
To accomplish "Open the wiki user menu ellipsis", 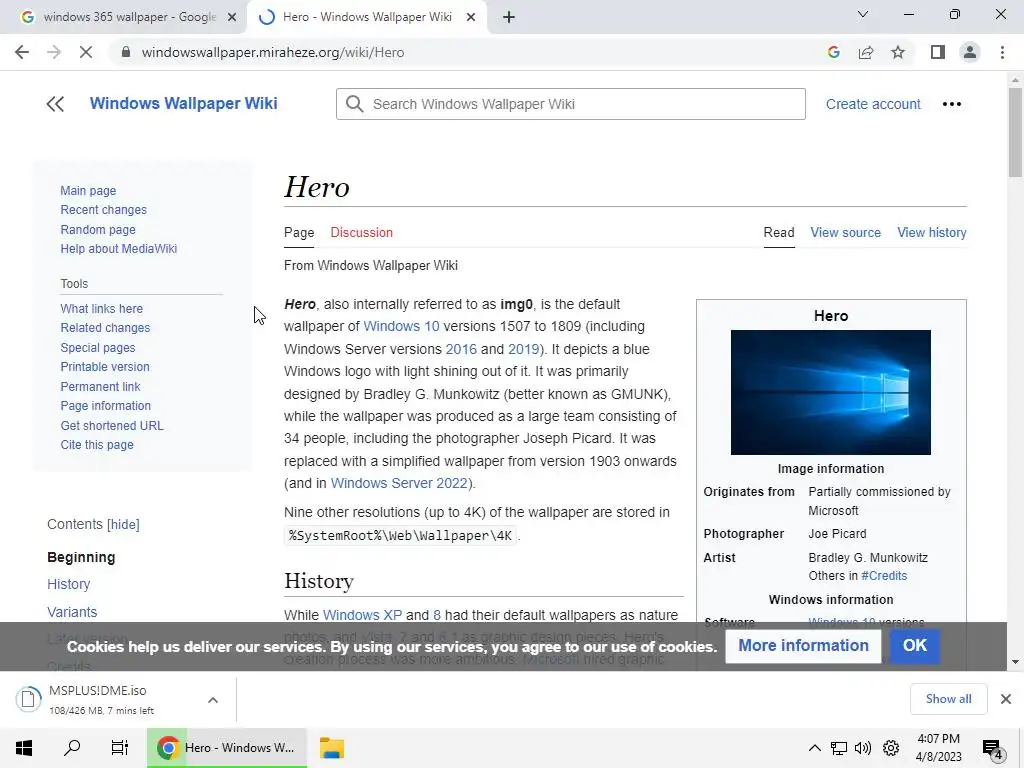I will click(952, 104).
